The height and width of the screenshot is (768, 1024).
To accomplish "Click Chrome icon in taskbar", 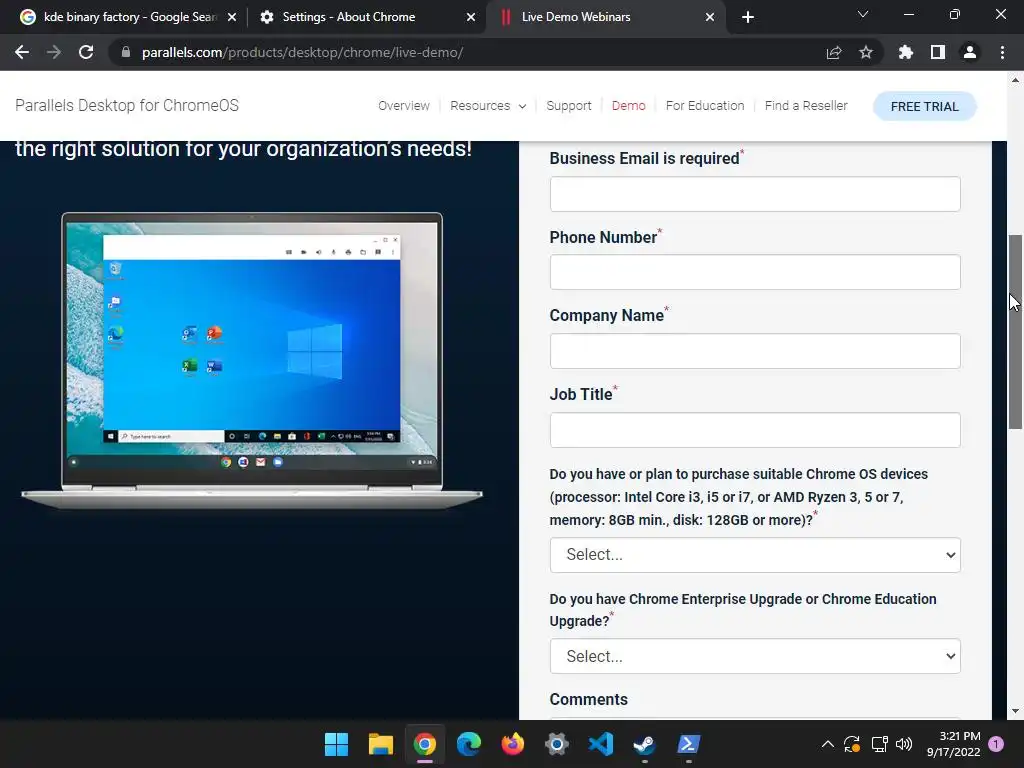I will pyautogui.click(x=424, y=744).
